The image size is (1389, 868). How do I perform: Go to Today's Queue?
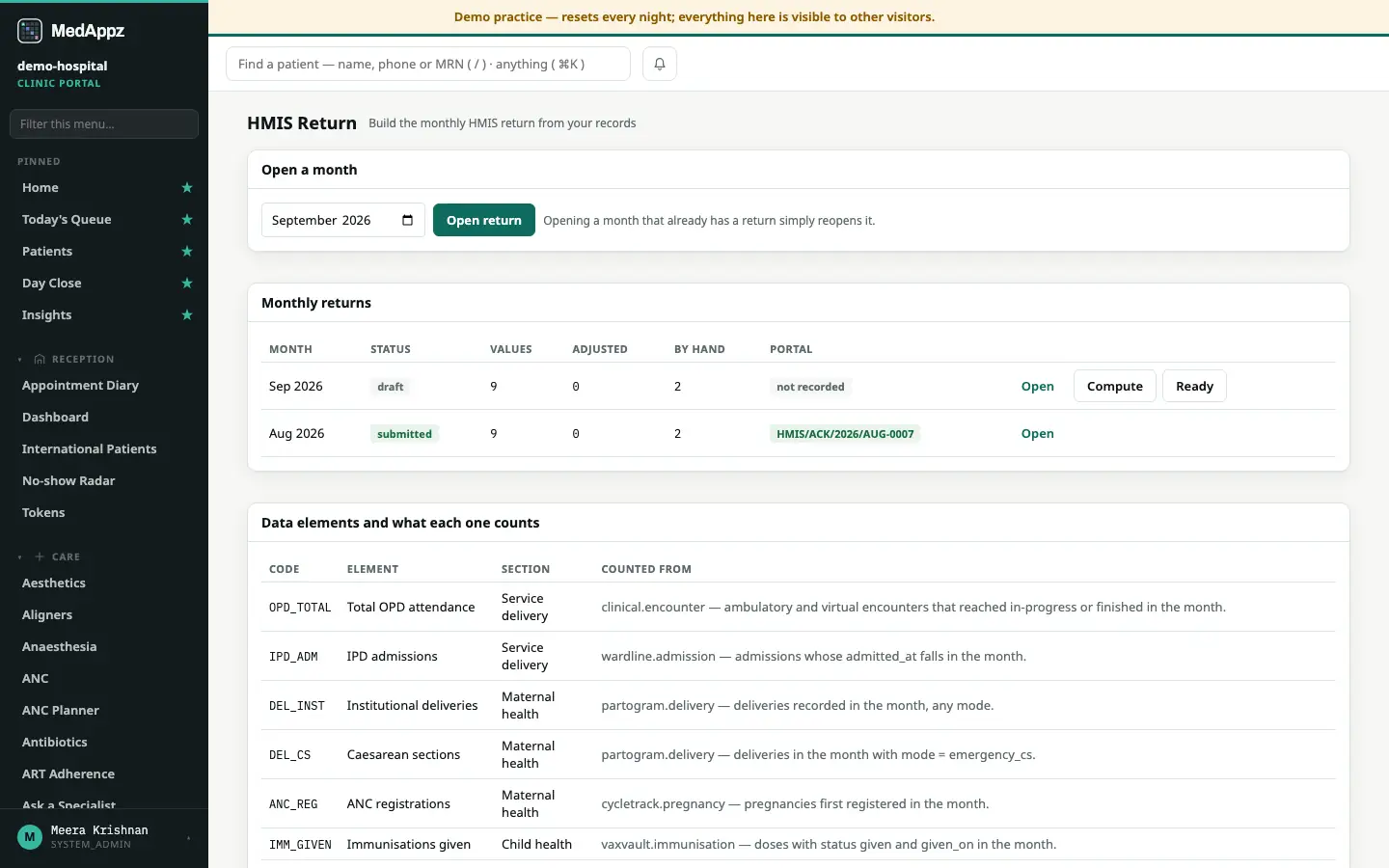[67, 220]
